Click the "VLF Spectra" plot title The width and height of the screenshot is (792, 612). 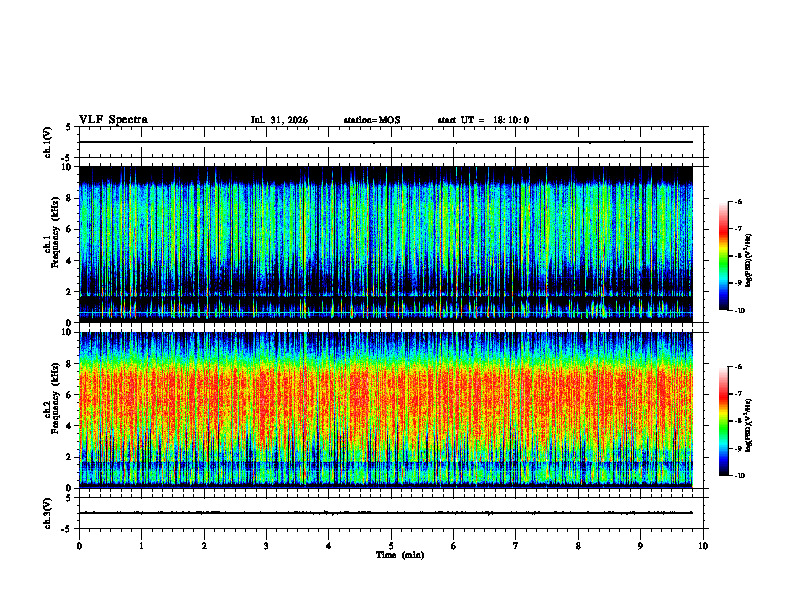tap(113, 120)
